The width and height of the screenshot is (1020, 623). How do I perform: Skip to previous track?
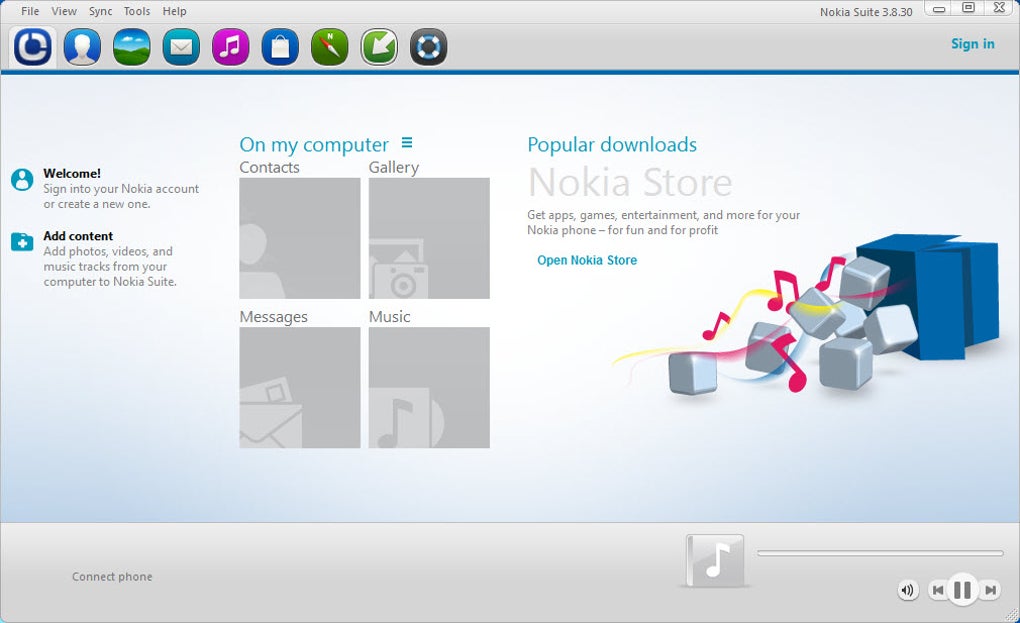tap(937, 590)
